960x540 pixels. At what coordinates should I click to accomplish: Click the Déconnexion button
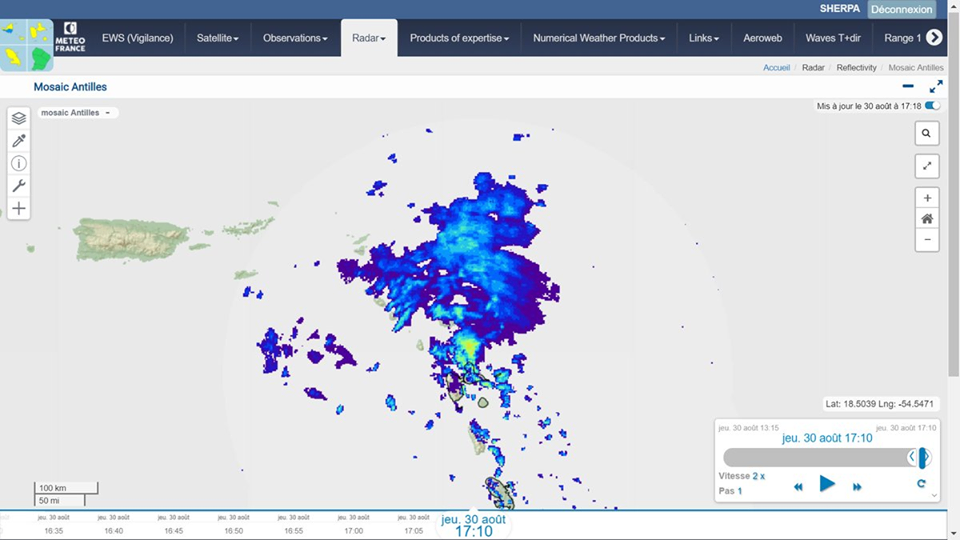pyautogui.click(x=901, y=9)
